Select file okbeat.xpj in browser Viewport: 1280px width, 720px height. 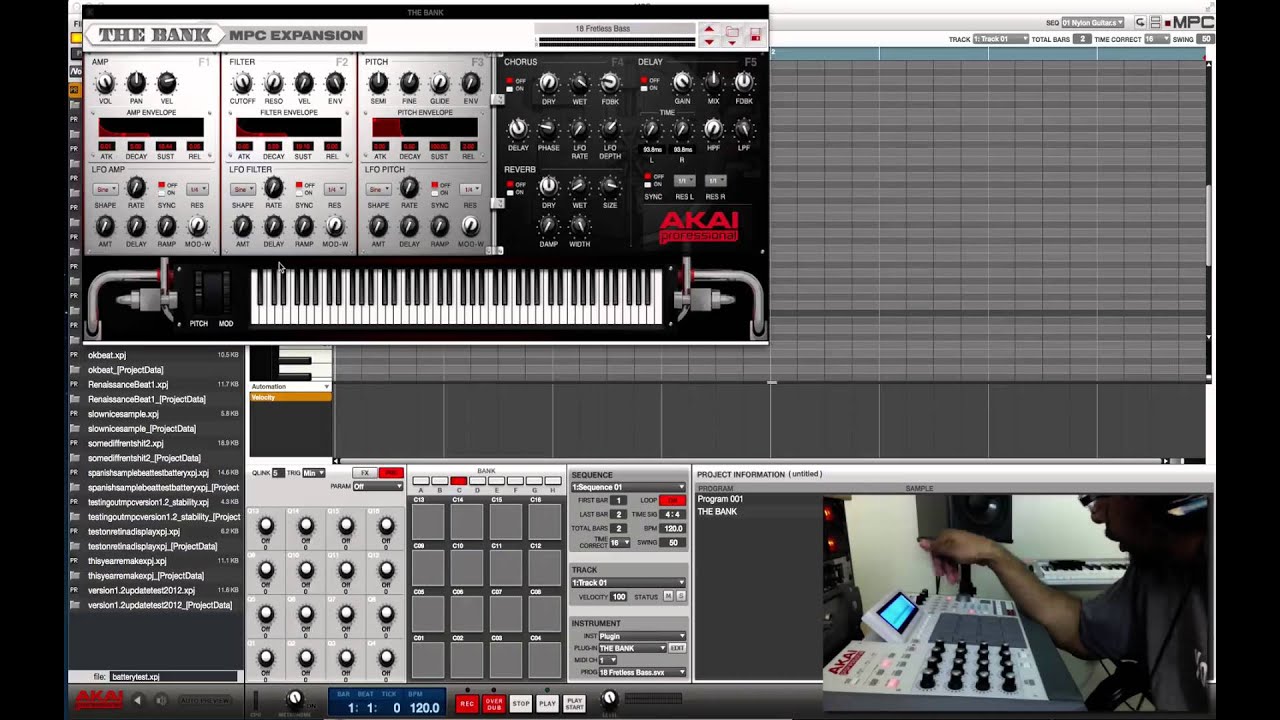107,355
